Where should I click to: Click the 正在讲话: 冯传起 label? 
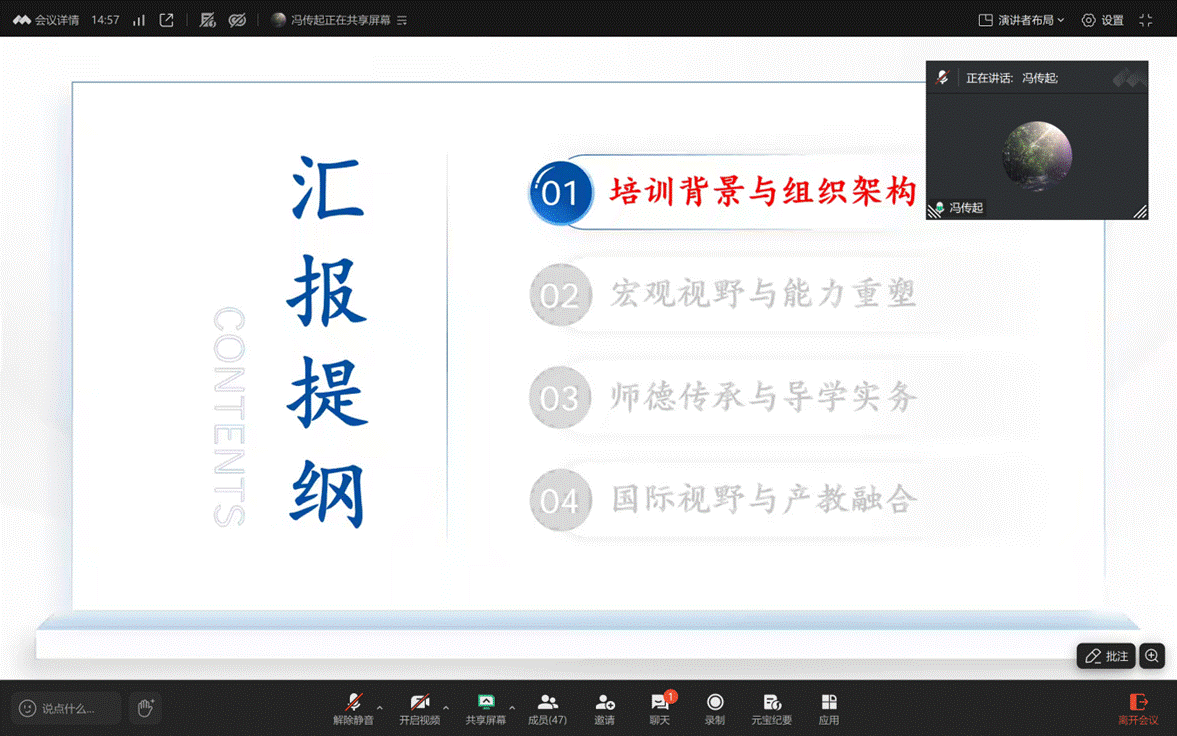tap(1011, 78)
